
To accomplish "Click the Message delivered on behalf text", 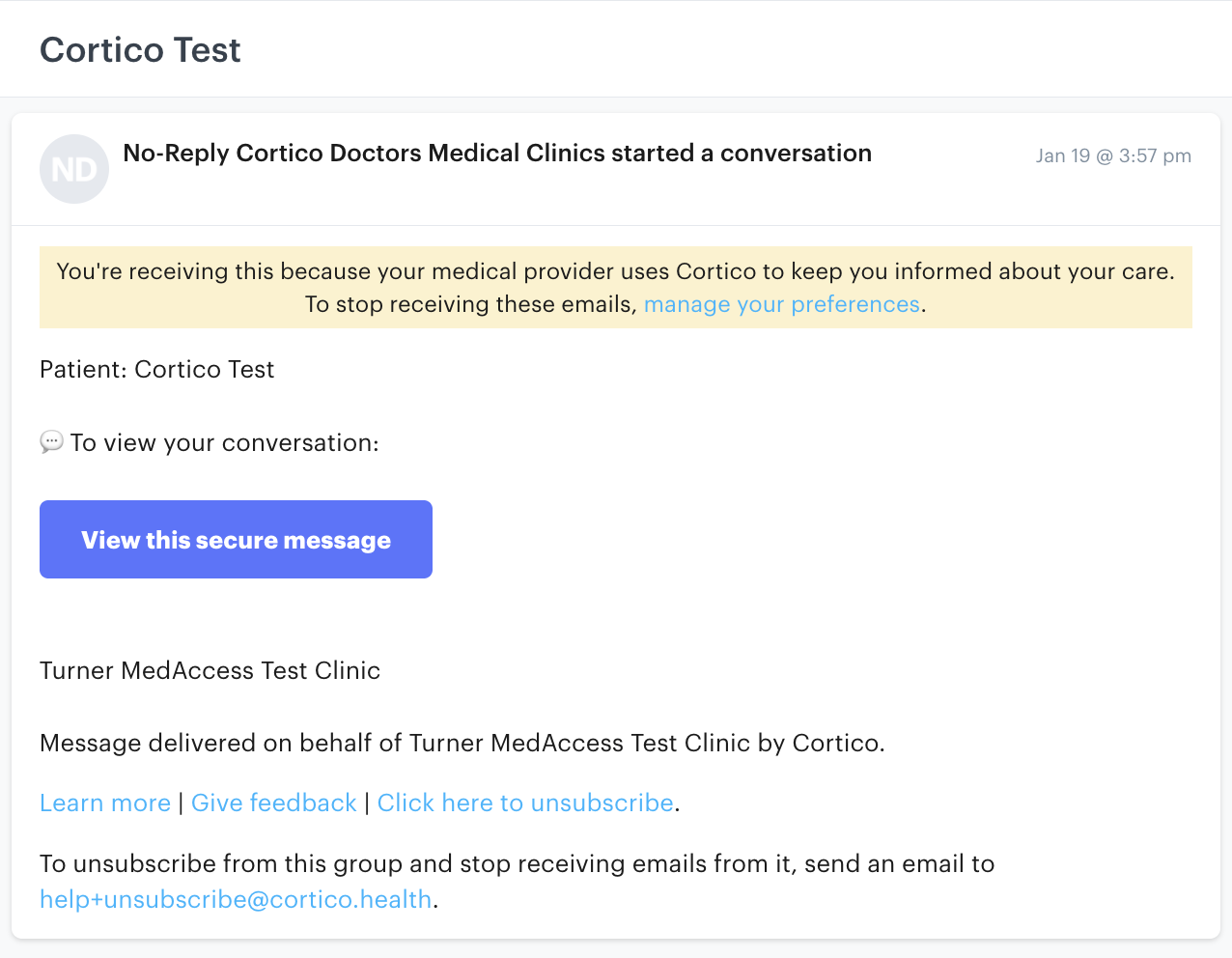I will click(462, 743).
